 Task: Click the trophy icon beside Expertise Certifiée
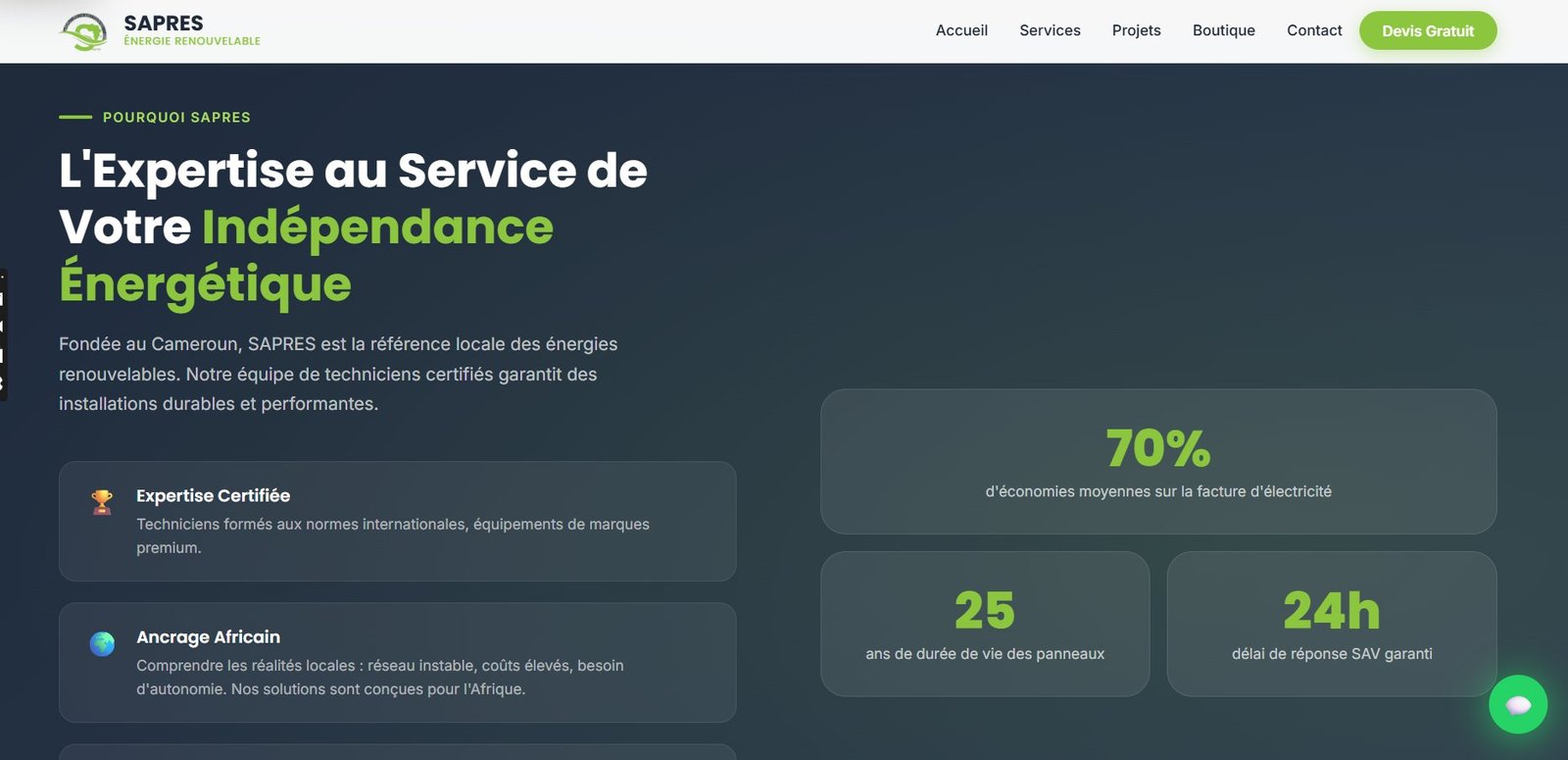pos(102,502)
